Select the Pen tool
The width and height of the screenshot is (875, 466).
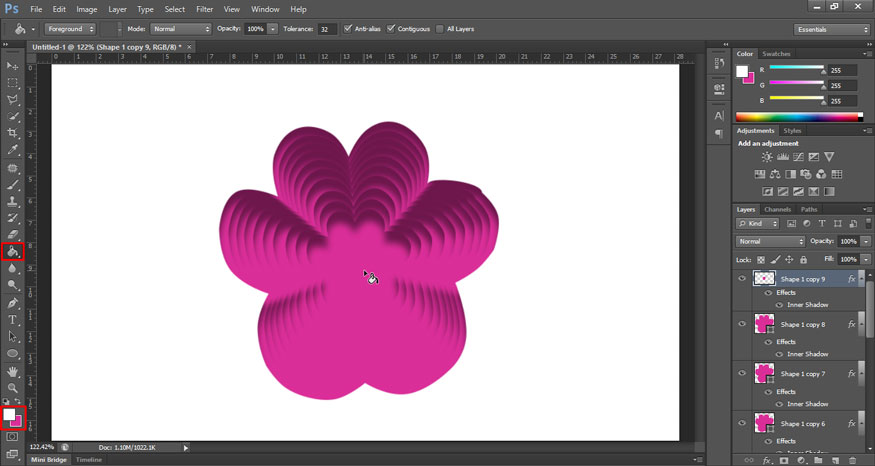[13, 302]
